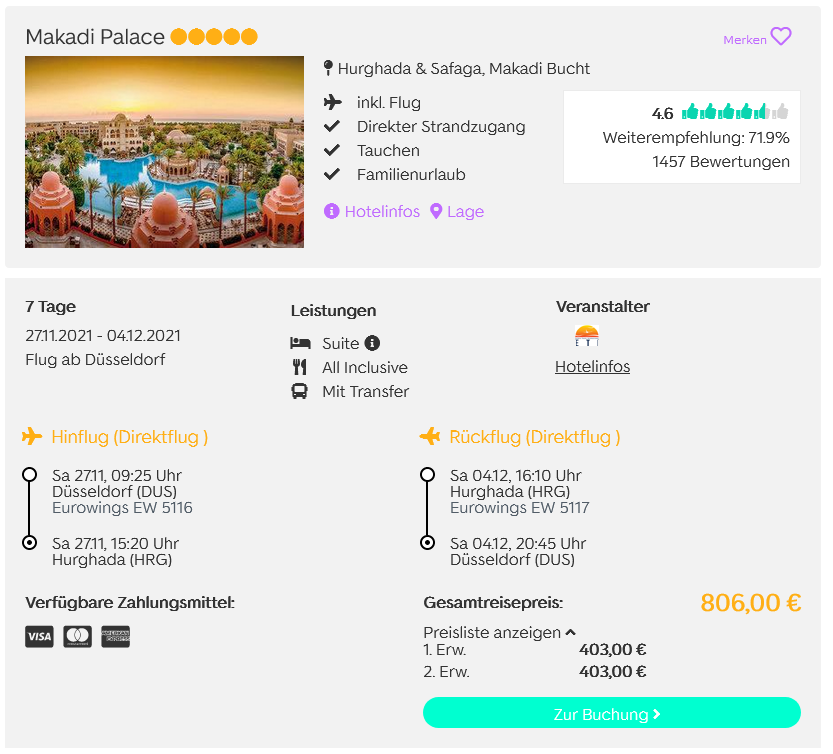
Task: Click the ETI Veranstalter logo
Action: tap(586, 336)
